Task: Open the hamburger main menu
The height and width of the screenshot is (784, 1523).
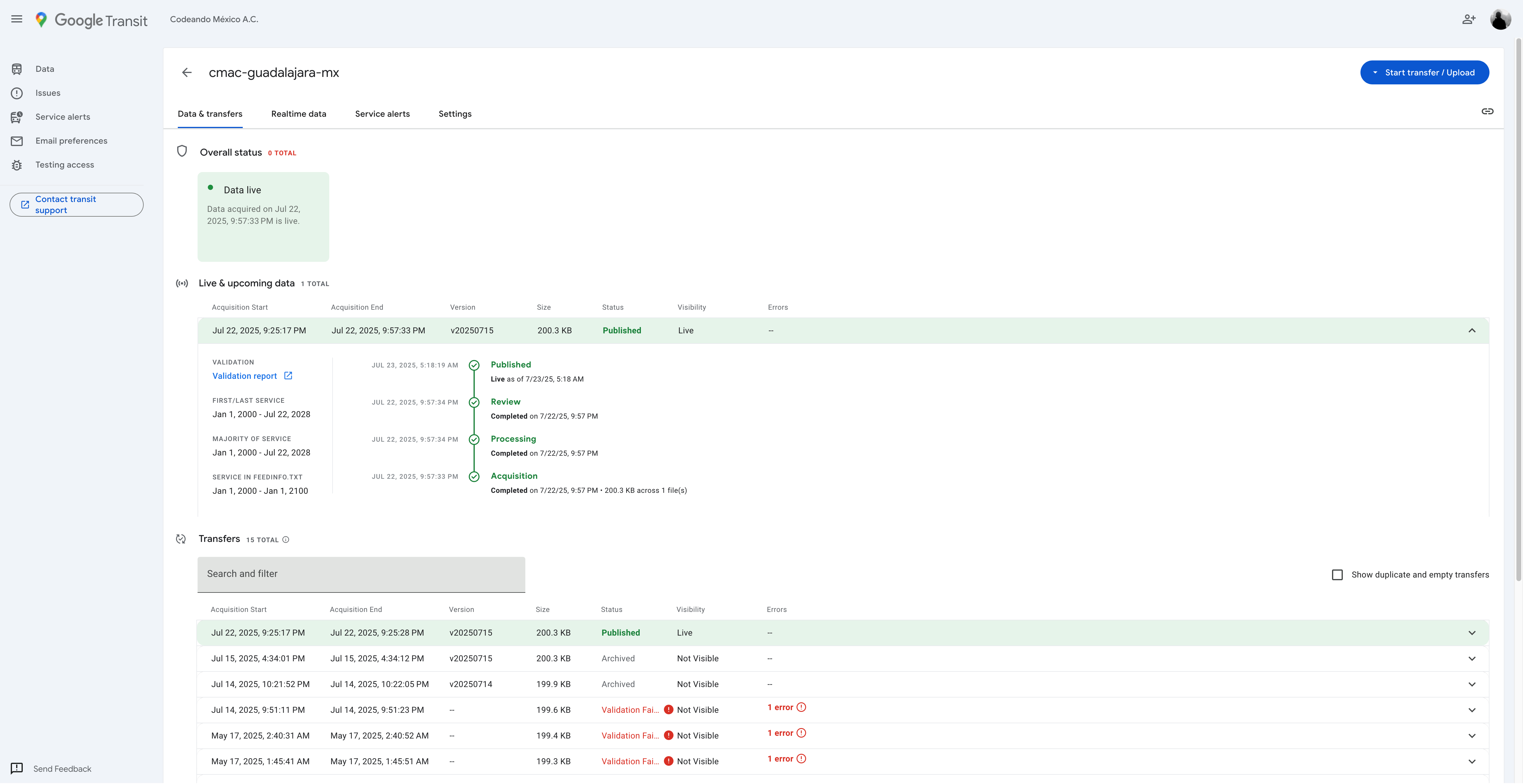Action: (x=16, y=19)
